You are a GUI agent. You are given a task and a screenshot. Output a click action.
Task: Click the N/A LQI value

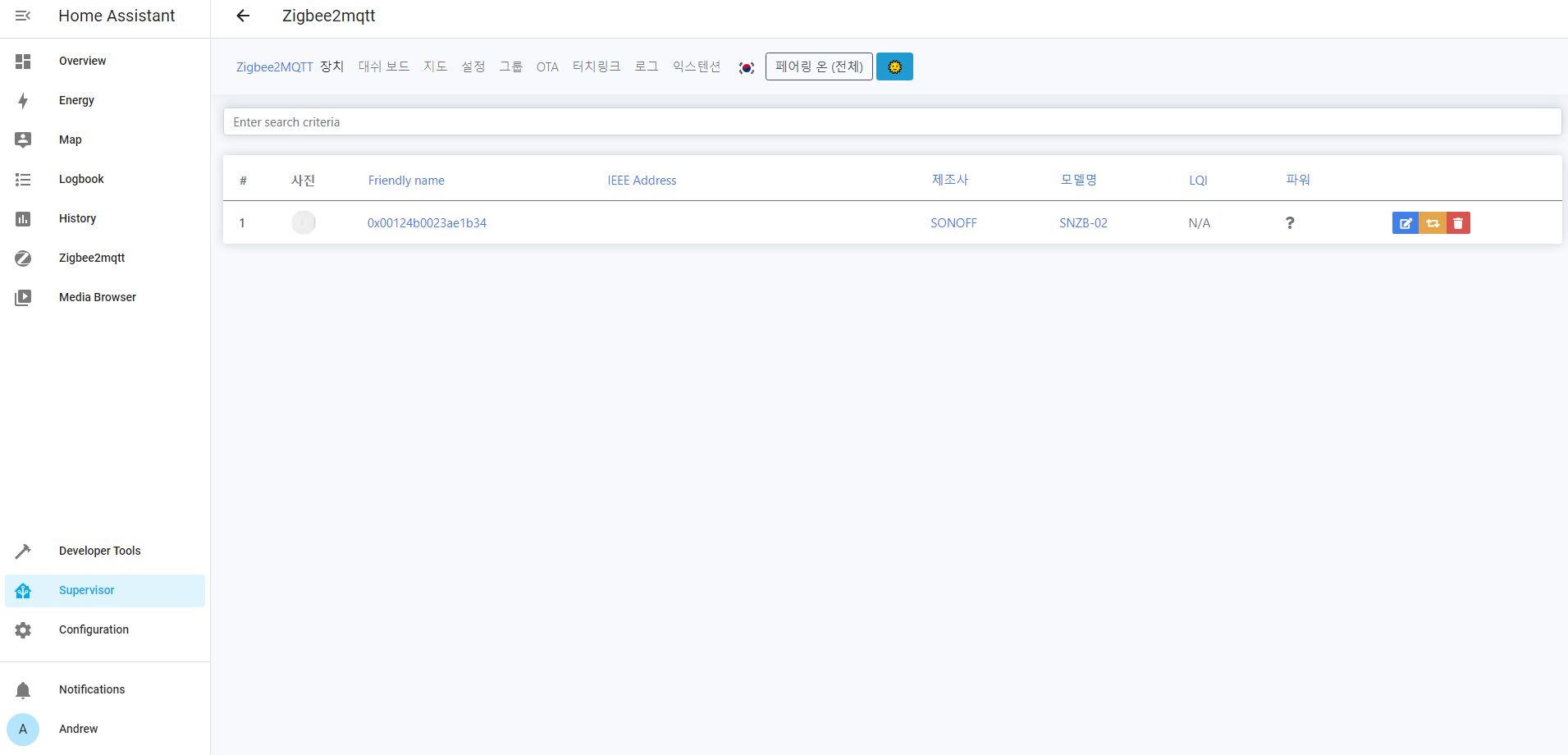click(1199, 222)
